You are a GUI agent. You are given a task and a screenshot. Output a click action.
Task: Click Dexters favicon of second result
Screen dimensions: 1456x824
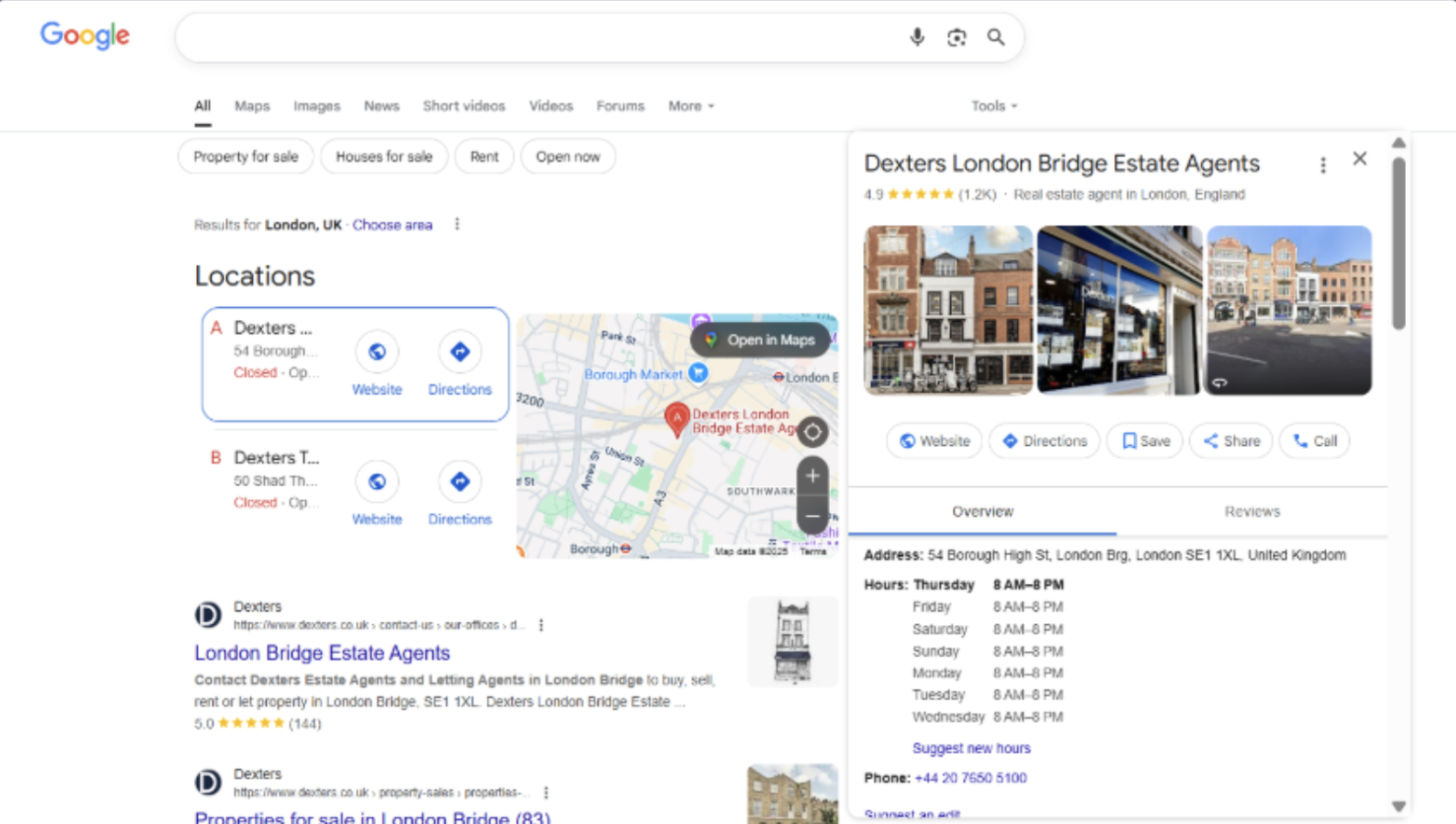(x=208, y=783)
